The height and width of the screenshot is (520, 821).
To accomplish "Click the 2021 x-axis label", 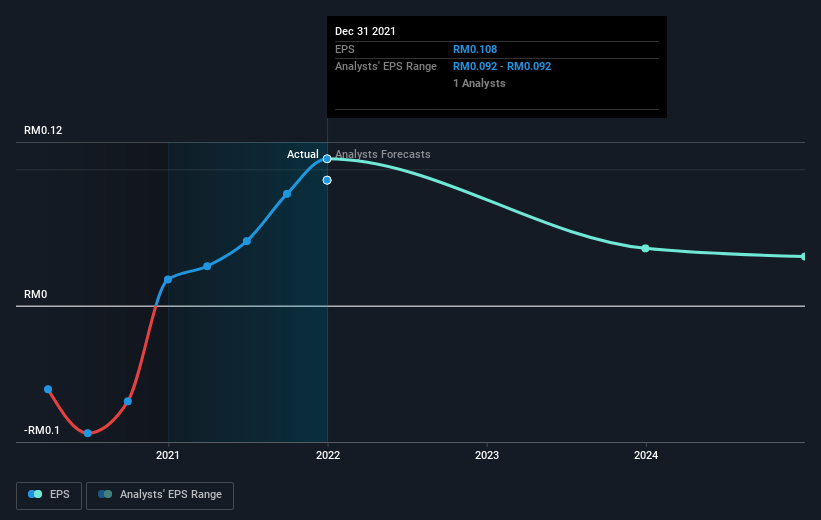I will tap(168, 456).
